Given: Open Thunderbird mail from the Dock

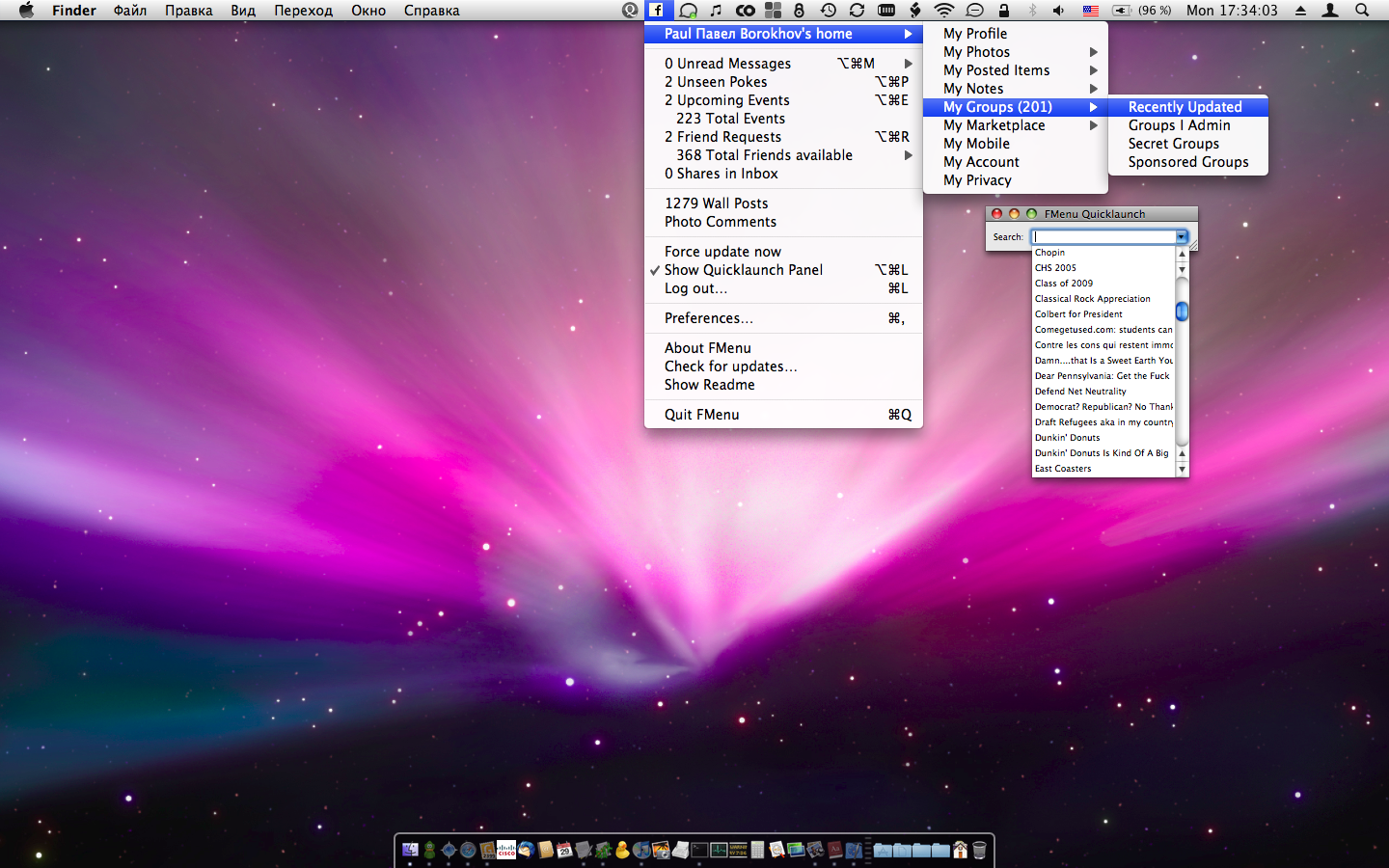Looking at the screenshot, I should 526,850.
